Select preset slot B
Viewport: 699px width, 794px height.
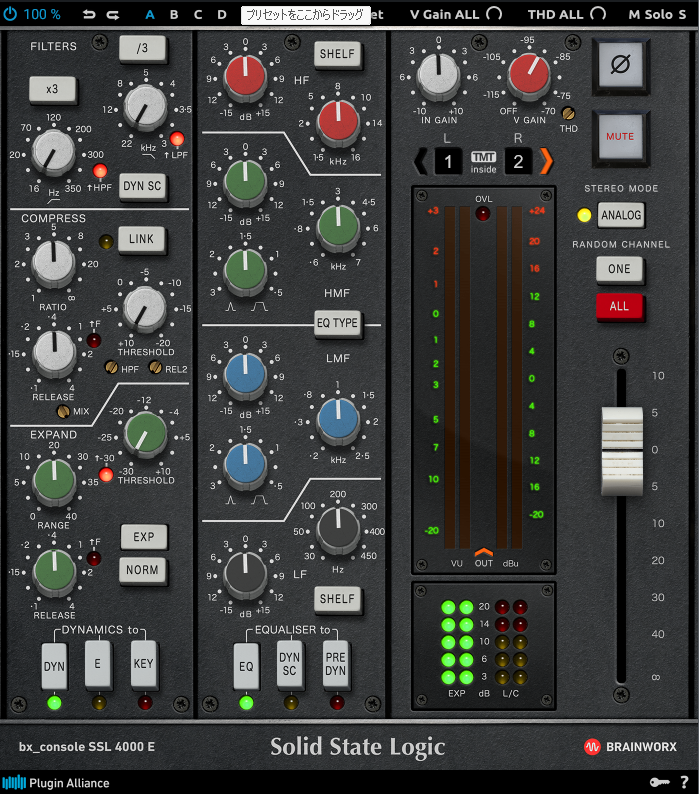click(174, 15)
